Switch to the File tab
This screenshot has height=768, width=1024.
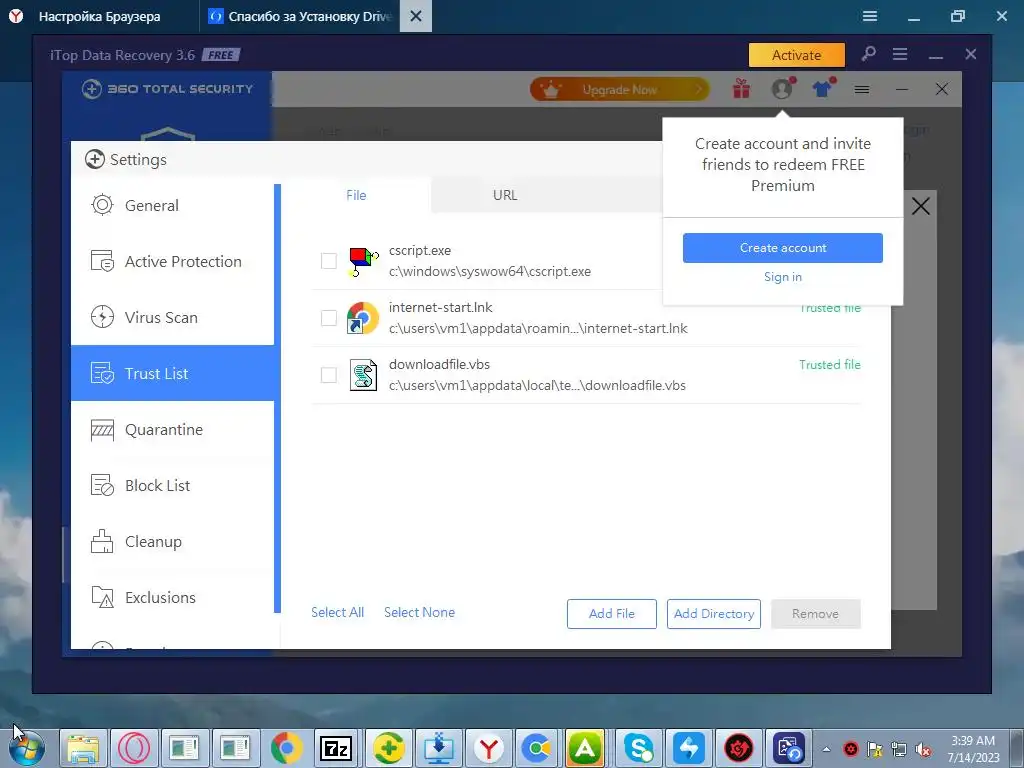point(356,195)
